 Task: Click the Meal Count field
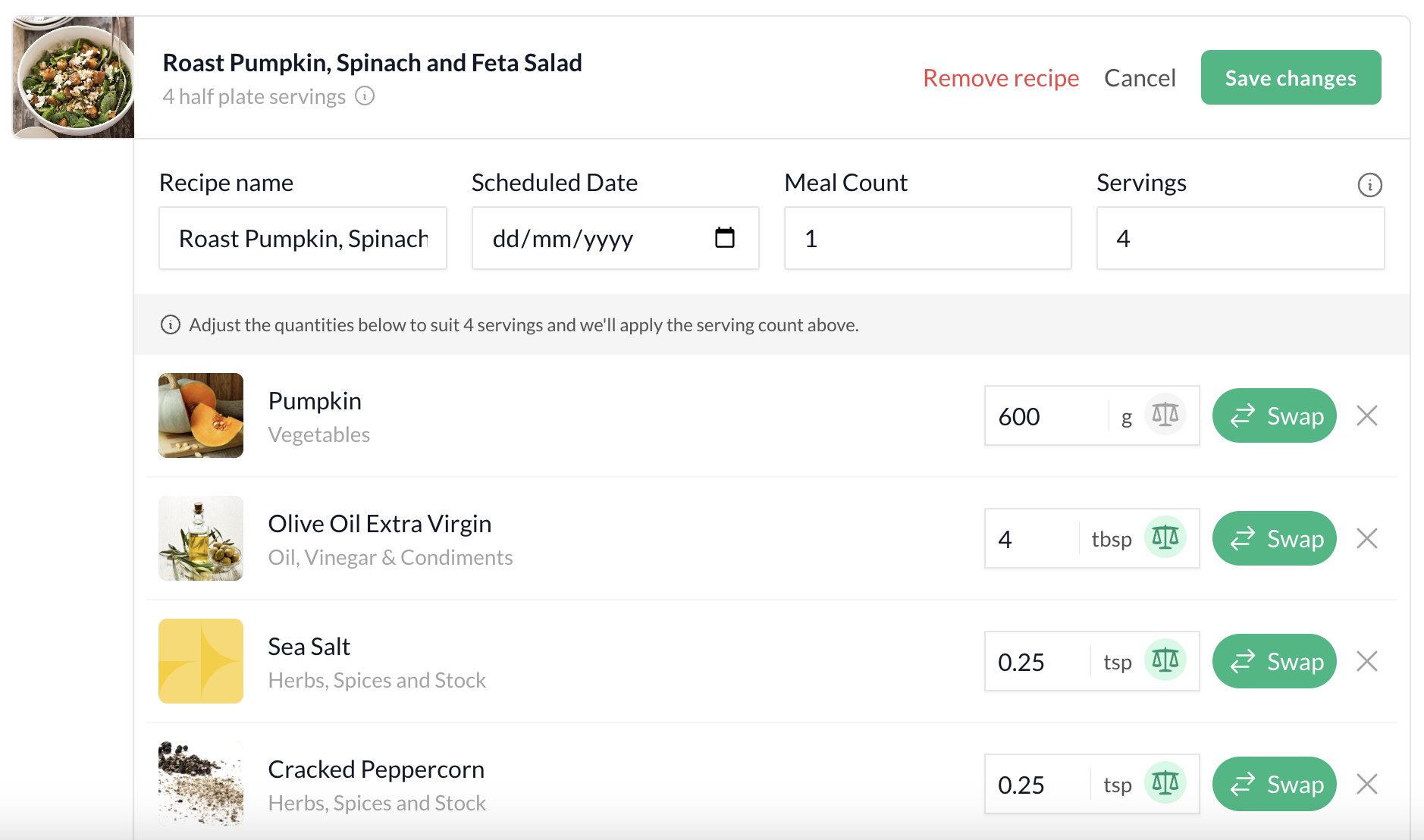pyautogui.click(x=927, y=238)
